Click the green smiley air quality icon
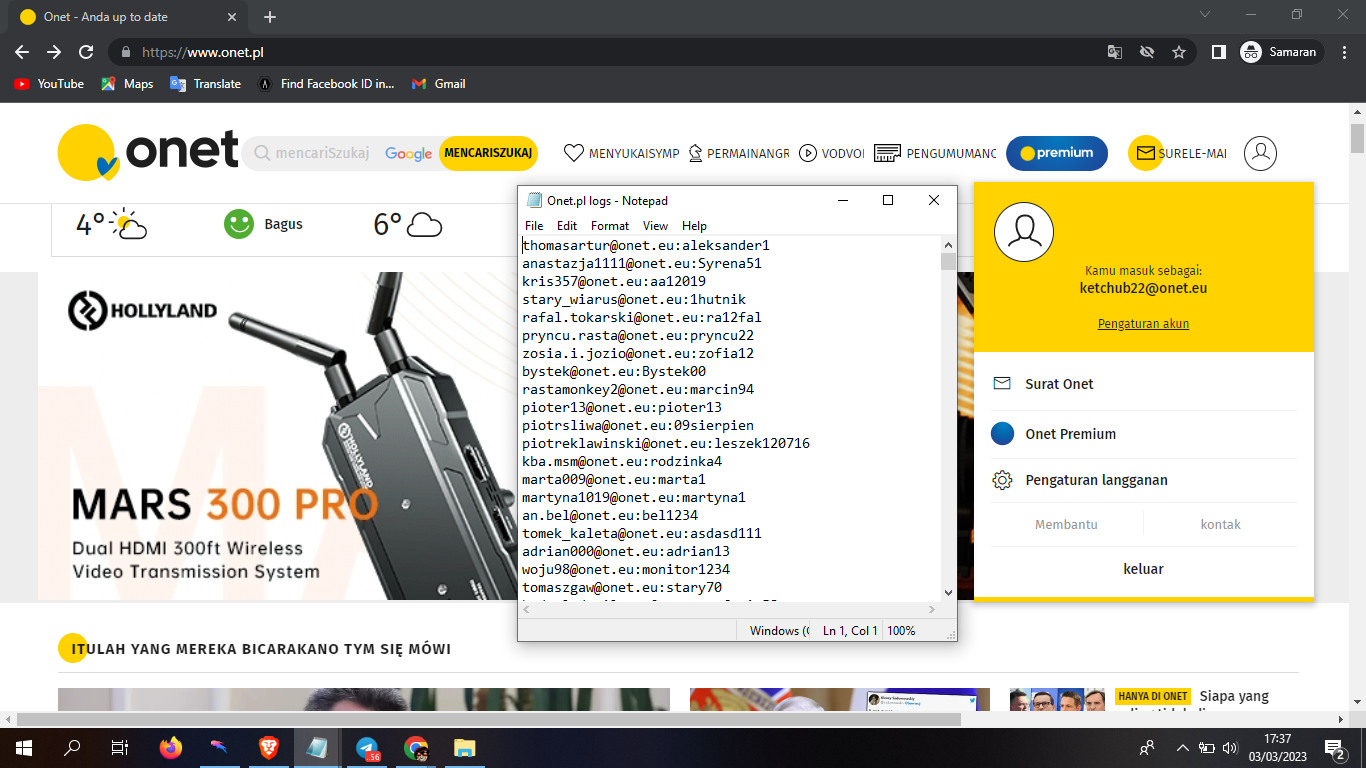 click(x=239, y=224)
